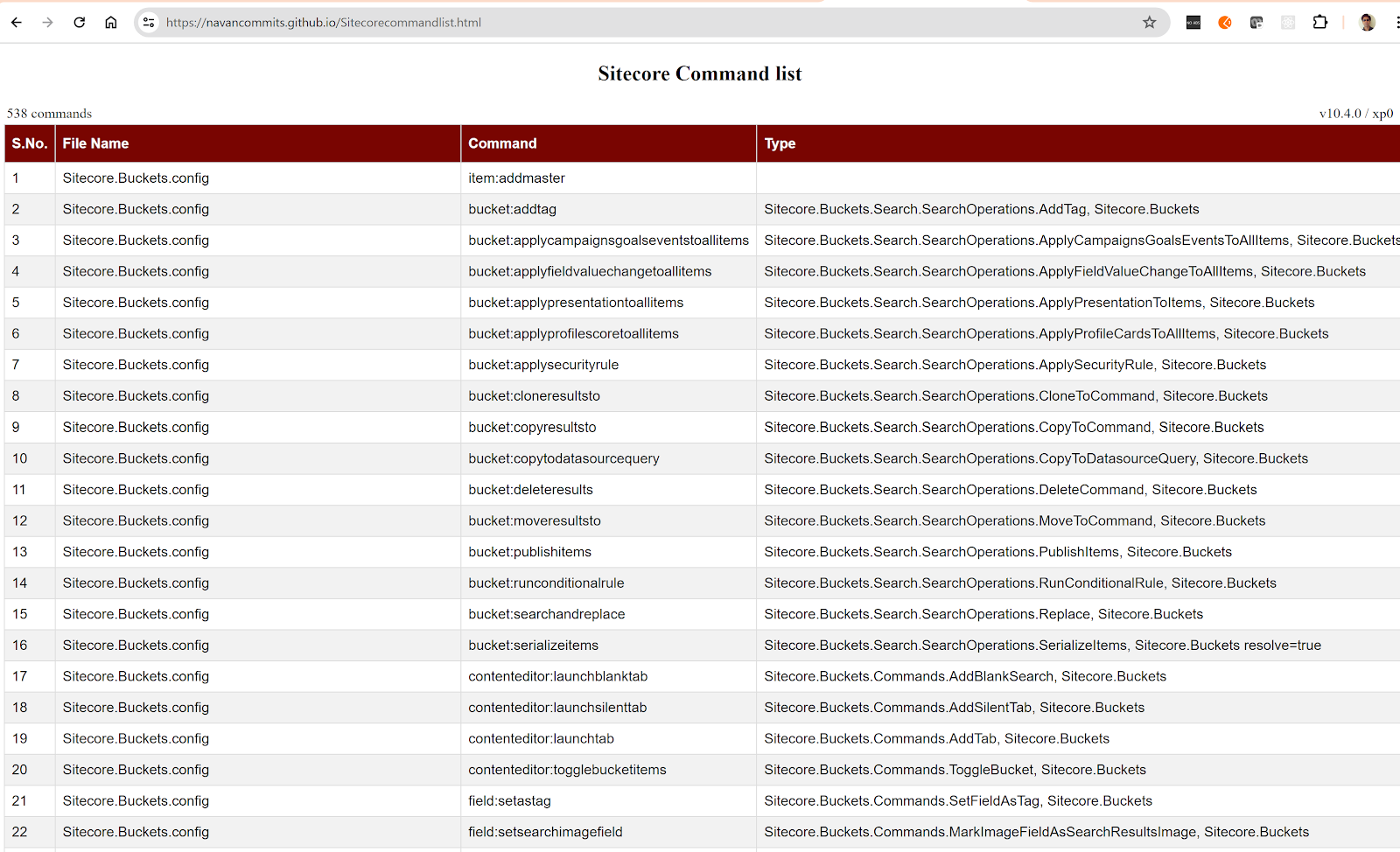
Task: Click the MoveToCommand type cell
Action: tap(1079, 520)
